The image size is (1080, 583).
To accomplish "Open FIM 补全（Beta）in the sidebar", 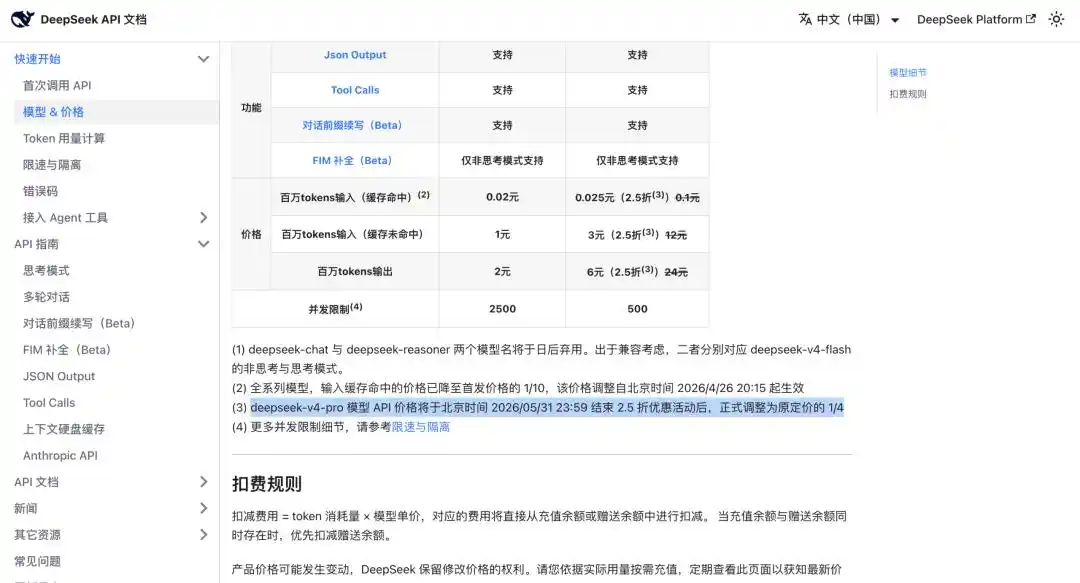I will pyautogui.click(x=67, y=349).
